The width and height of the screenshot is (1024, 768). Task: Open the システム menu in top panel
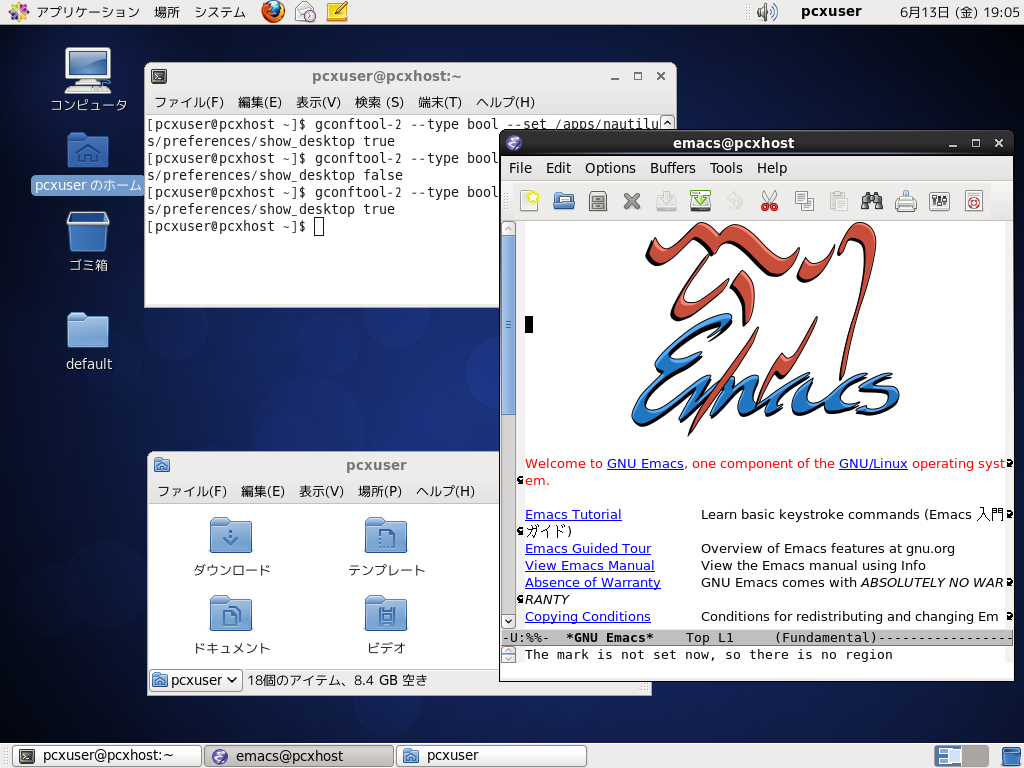click(x=220, y=12)
